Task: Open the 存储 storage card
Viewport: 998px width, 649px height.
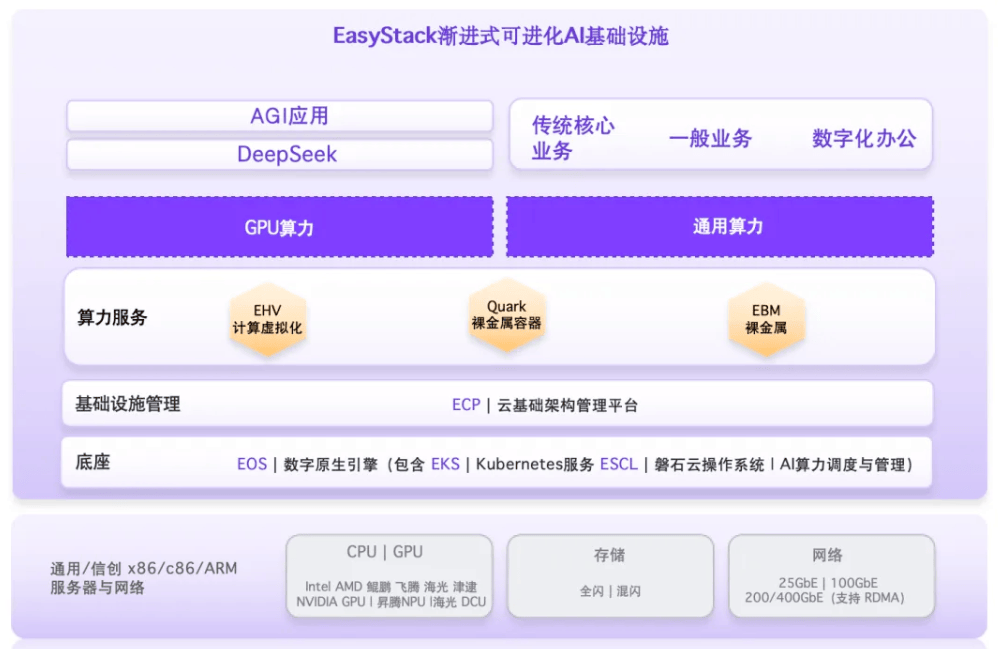Action: coord(611,576)
